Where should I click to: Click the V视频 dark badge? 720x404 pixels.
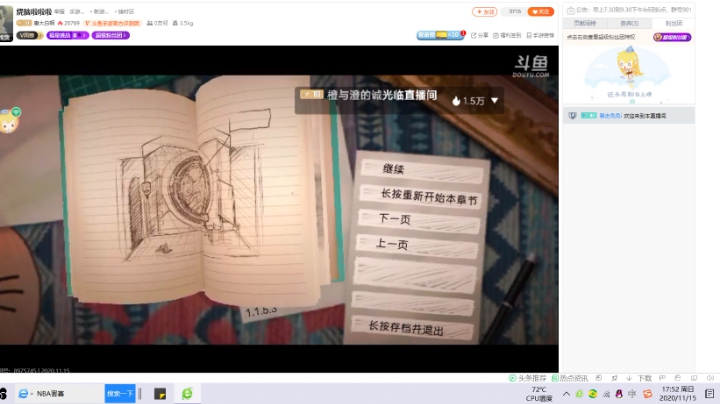29,35
